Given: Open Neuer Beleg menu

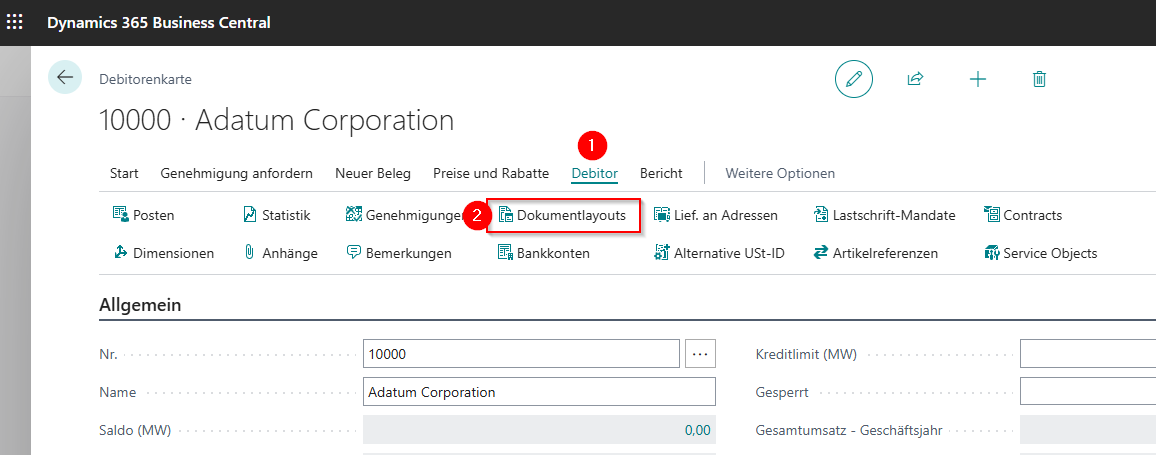Looking at the screenshot, I should 373,174.
